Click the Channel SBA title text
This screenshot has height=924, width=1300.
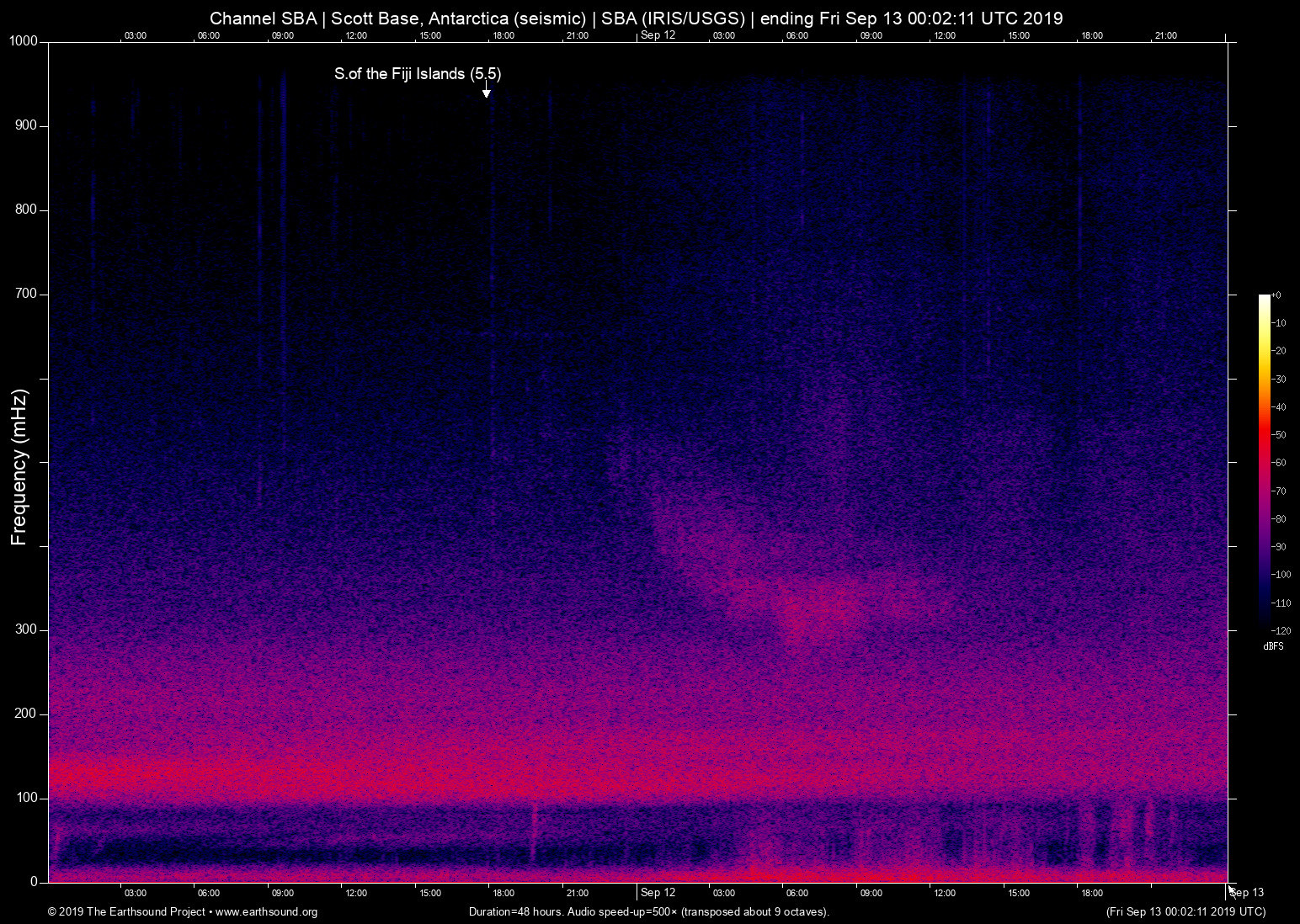pos(263,18)
